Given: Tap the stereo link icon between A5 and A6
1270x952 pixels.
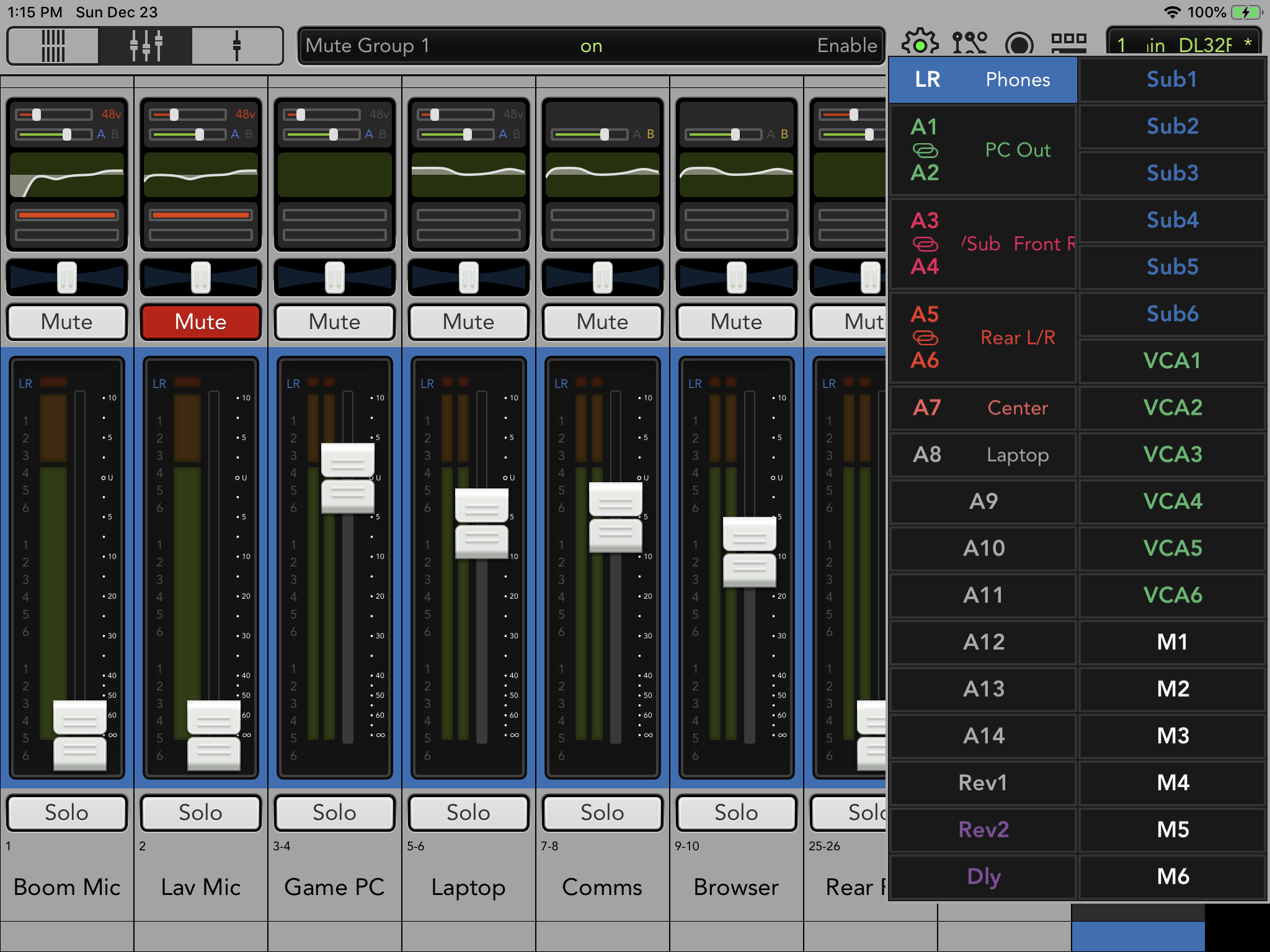Looking at the screenshot, I should tap(925, 338).
